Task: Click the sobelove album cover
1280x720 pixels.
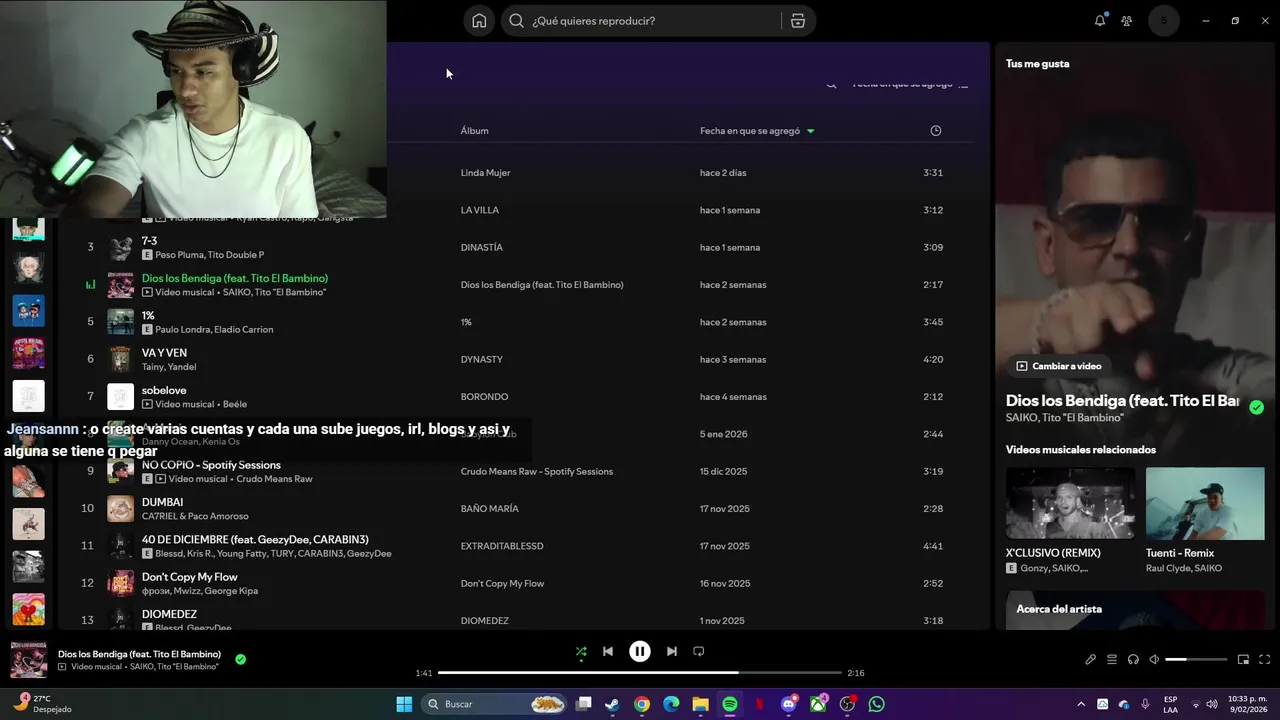Action: point(120,396)
